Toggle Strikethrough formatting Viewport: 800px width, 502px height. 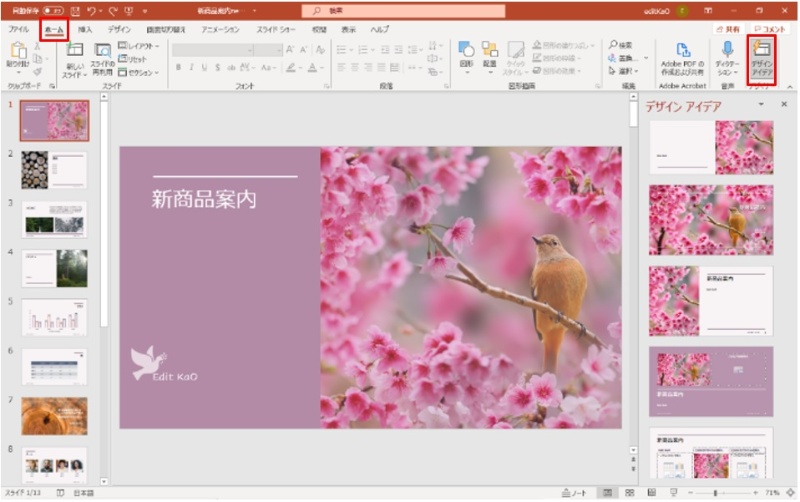[231, 67]
